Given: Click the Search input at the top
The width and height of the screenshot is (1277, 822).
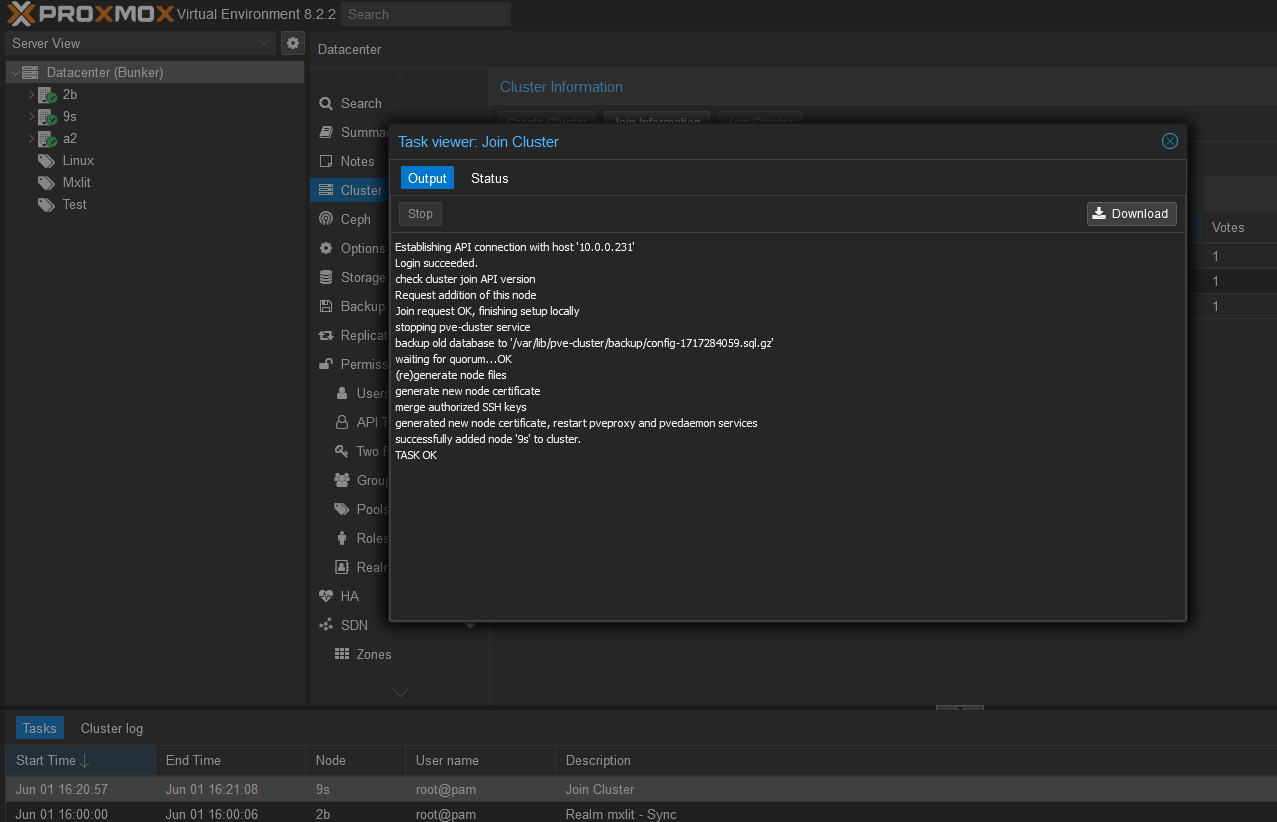Looking at the screenshot, I should coord(425,13).
